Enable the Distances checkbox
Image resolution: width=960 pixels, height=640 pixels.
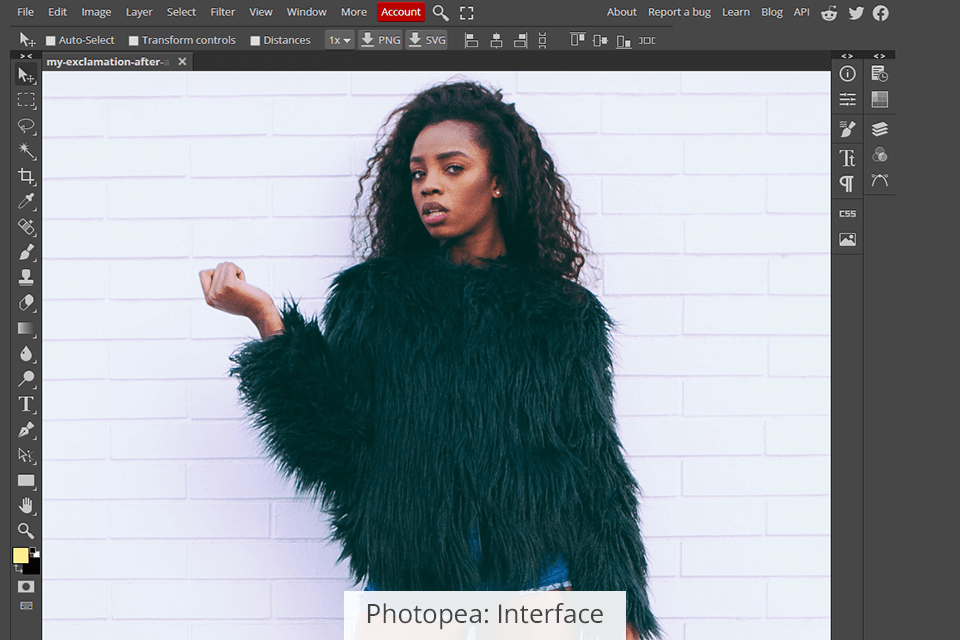point(255,41)
